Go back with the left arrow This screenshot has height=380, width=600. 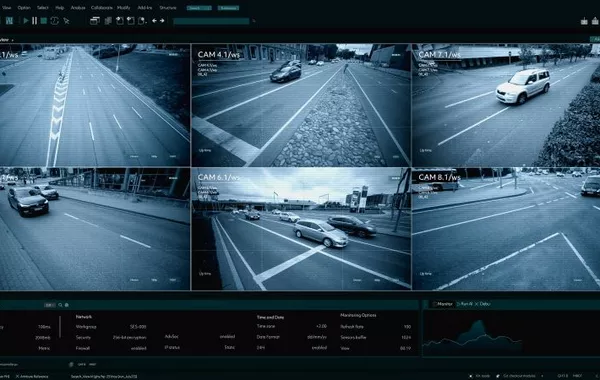(x=154, y=21)
